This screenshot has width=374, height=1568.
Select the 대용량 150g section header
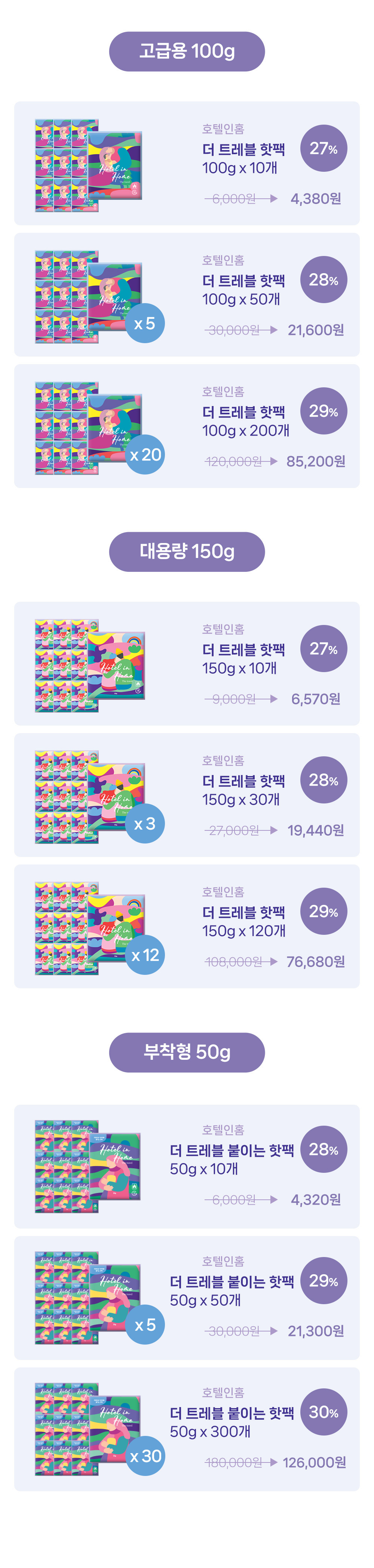pyautogui.click(x=187, y=552)
